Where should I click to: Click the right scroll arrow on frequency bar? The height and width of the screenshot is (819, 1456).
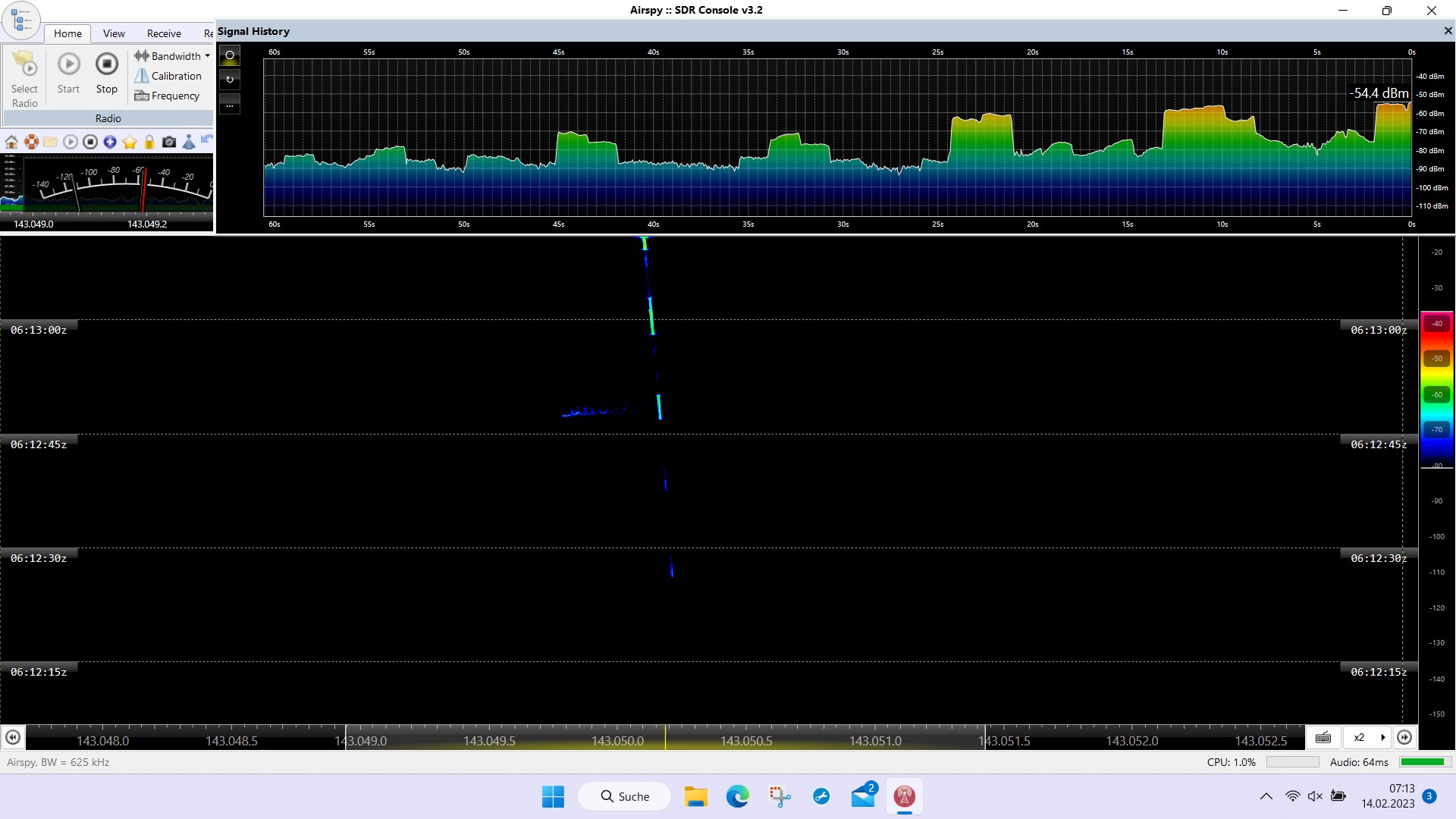pos(1404,737)
